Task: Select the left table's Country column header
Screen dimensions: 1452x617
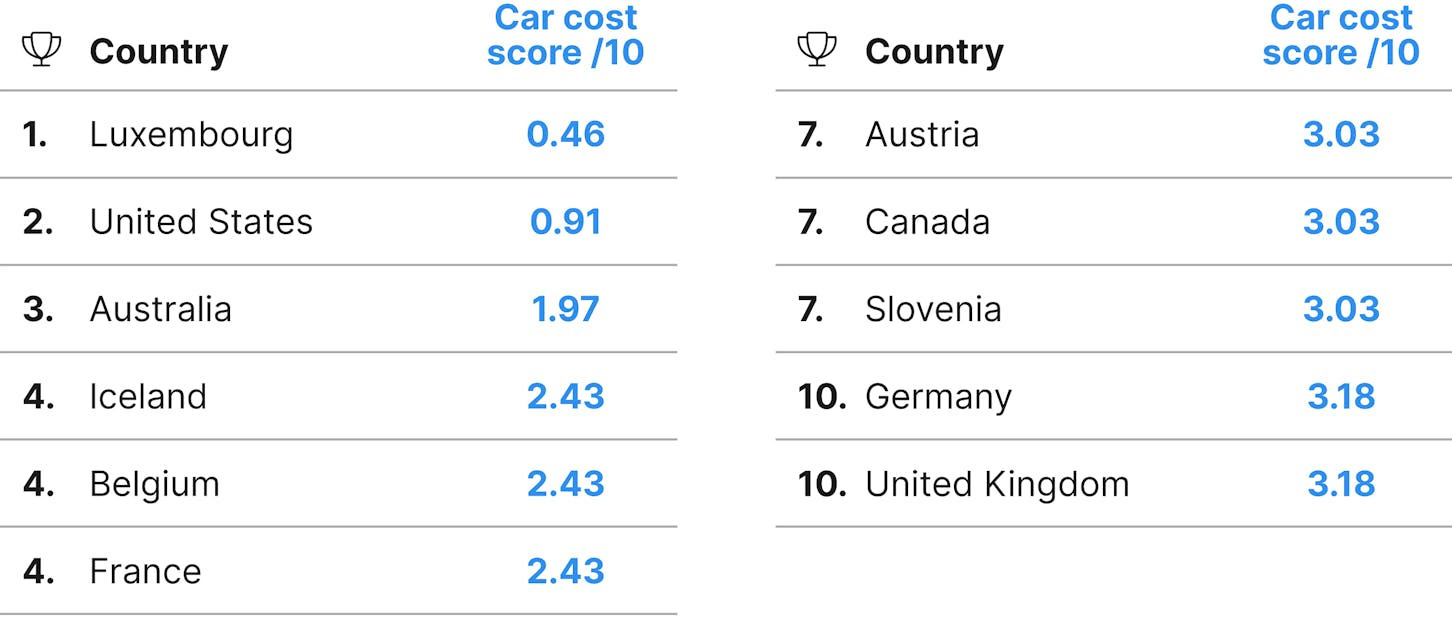Action: pos(159,52)
